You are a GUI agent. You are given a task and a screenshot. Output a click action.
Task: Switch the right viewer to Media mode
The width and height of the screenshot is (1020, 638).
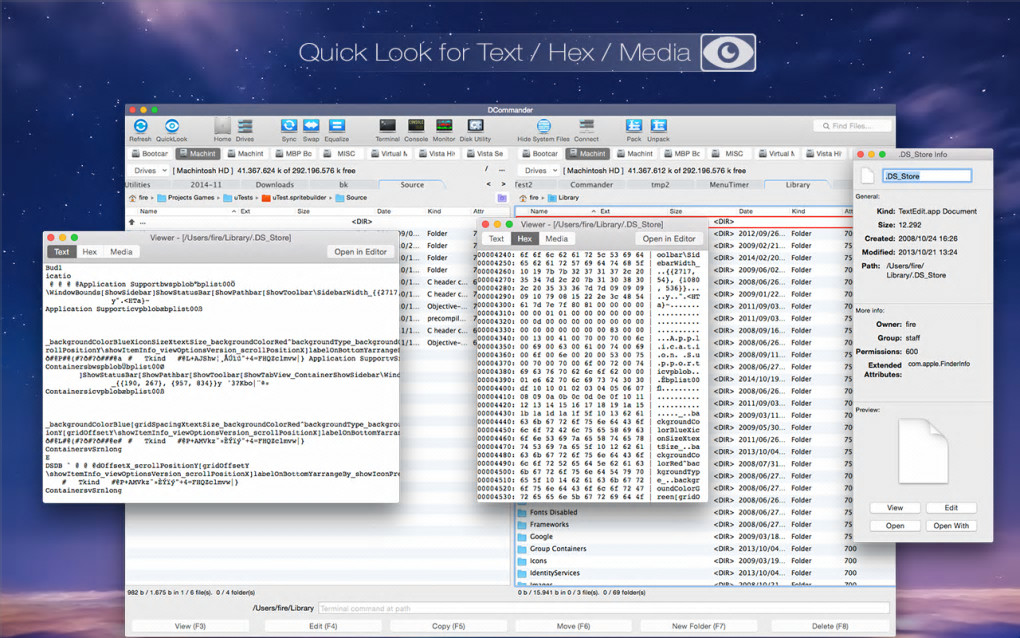(x=556, y=239)
